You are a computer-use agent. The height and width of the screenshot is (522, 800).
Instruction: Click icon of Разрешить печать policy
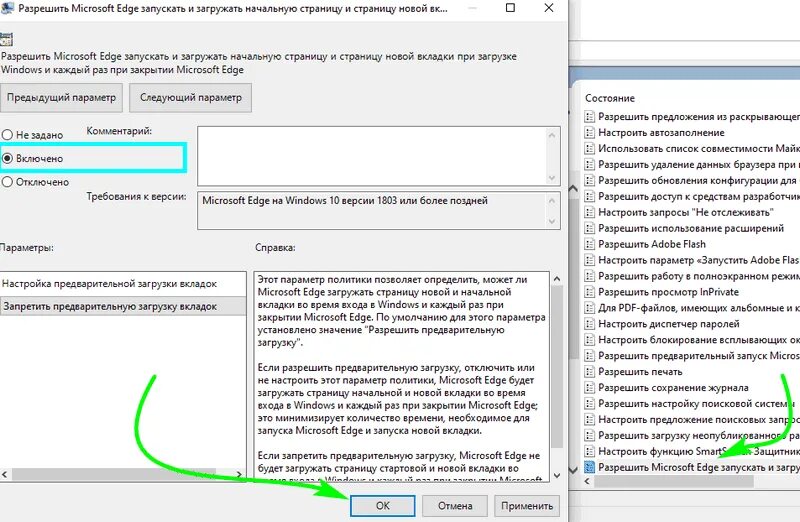[x=589, y=371]
